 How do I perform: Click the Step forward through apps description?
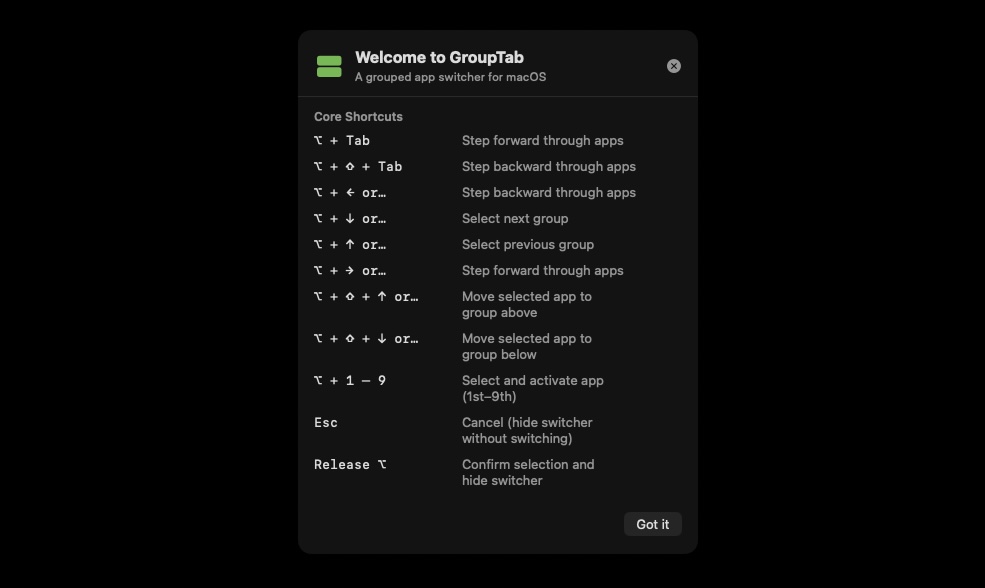542,140
